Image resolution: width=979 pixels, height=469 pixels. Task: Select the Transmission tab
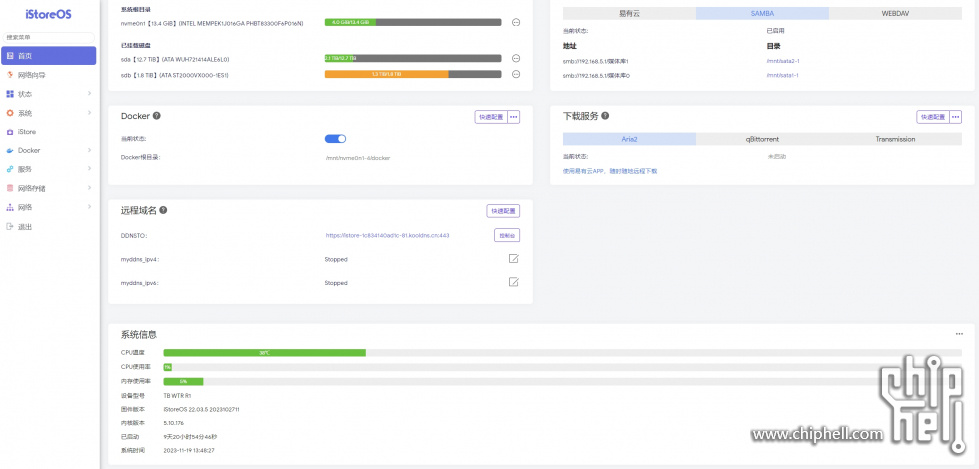coord(895,139)
